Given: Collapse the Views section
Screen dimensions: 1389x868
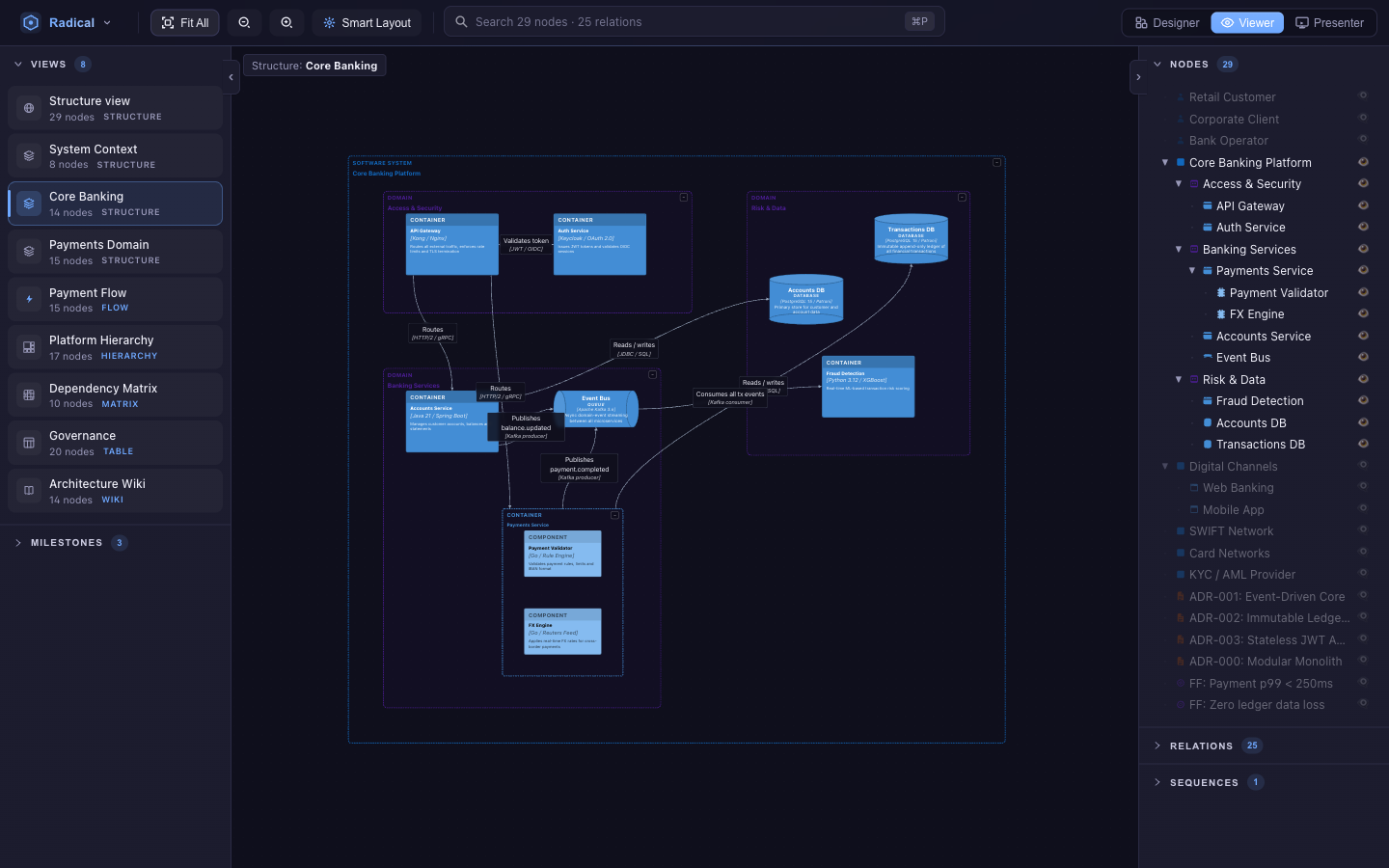Looking at the screenshot, I should [17, 65].
